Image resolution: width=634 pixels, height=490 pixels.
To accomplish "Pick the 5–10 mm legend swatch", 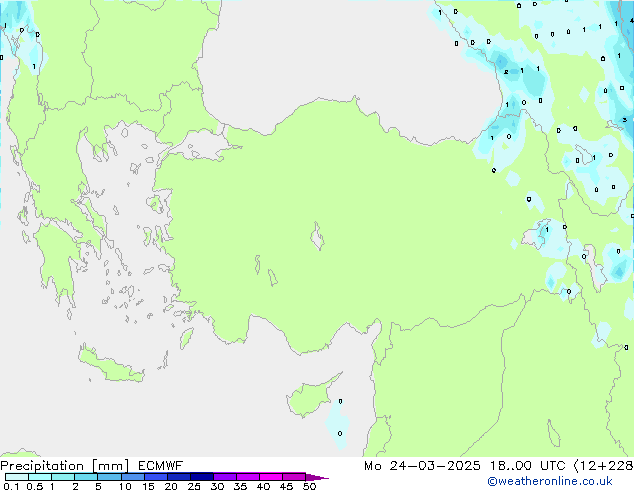I will pyautogui.click(x=109, y=477).
